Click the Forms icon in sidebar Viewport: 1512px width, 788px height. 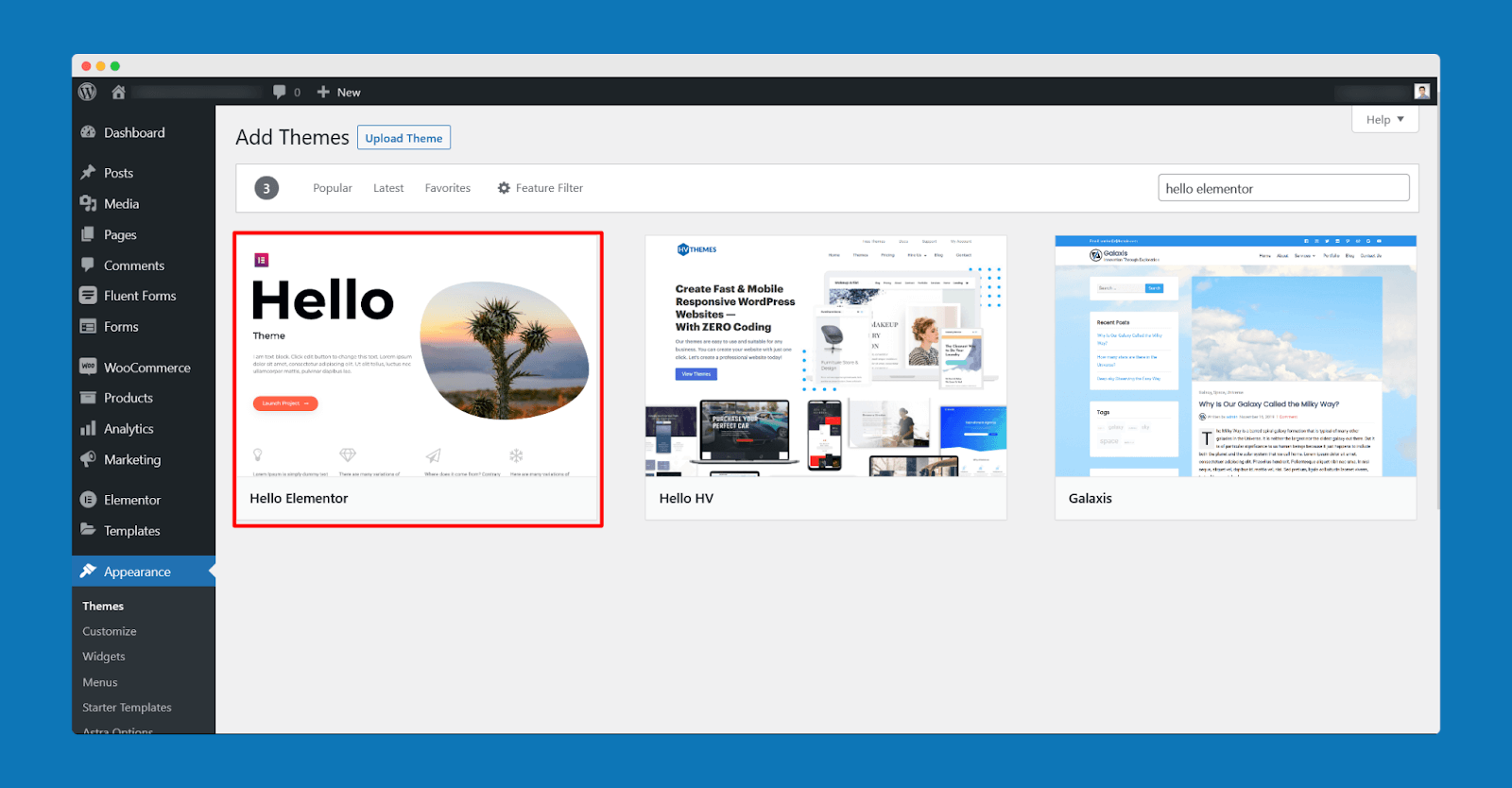tap(88, 326)
